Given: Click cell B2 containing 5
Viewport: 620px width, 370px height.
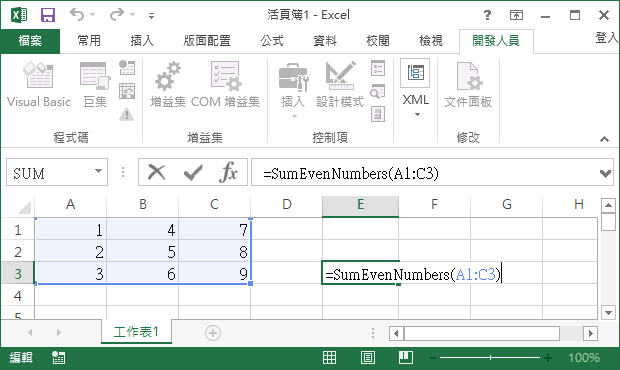Looking at the screenshot, I should pyautogui.click(x=143, y=252).
